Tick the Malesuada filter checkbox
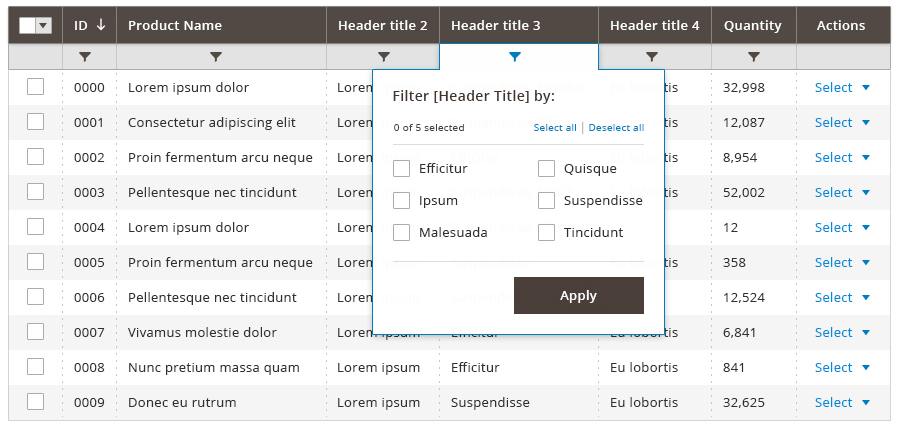Viewport: 913px width, 431px height. click(x=401, y=233)
